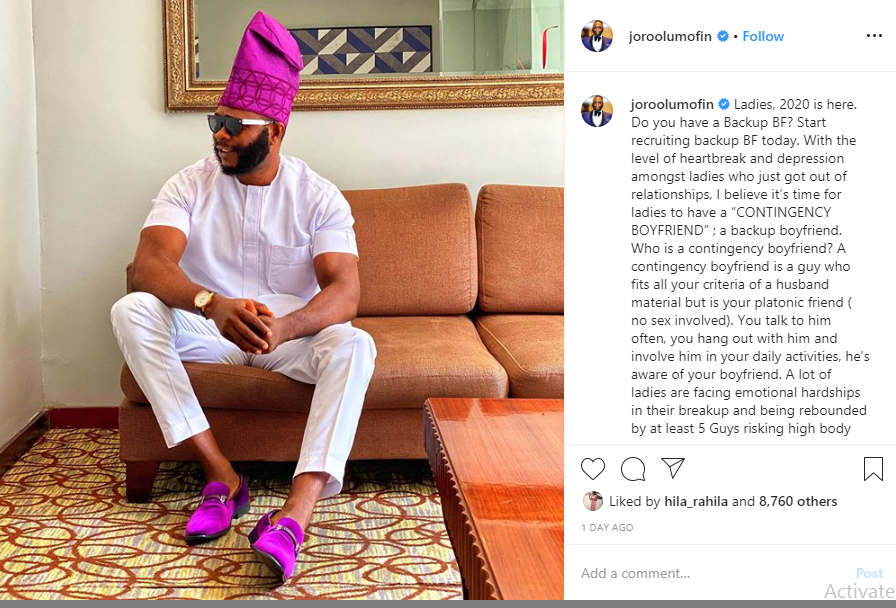This screenshot has height=608, width=896.
Task: Open joroolumofin username in caption
Action: [672, 104]
